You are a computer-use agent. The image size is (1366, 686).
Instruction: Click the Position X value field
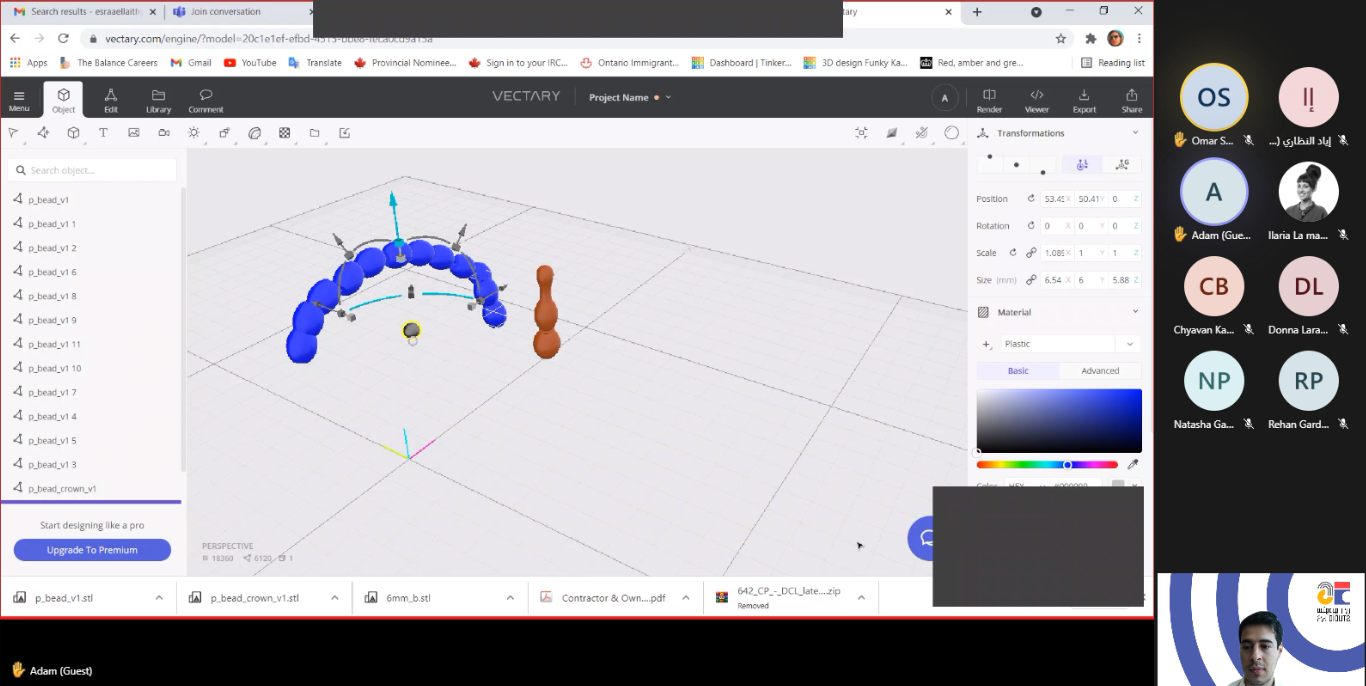tap(1057, 199)
